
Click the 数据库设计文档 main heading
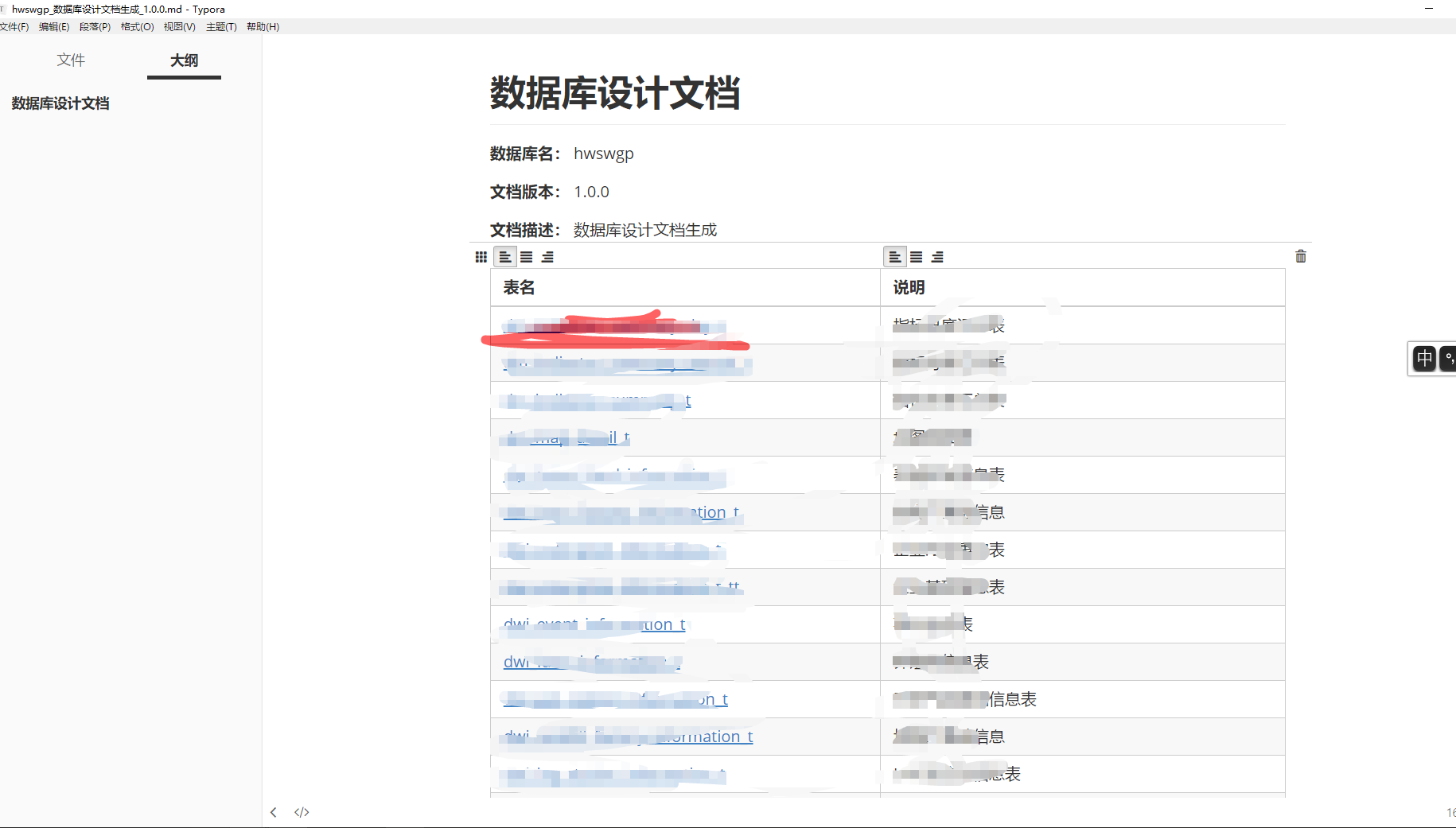pyautogui.click(x=615, y=93)
